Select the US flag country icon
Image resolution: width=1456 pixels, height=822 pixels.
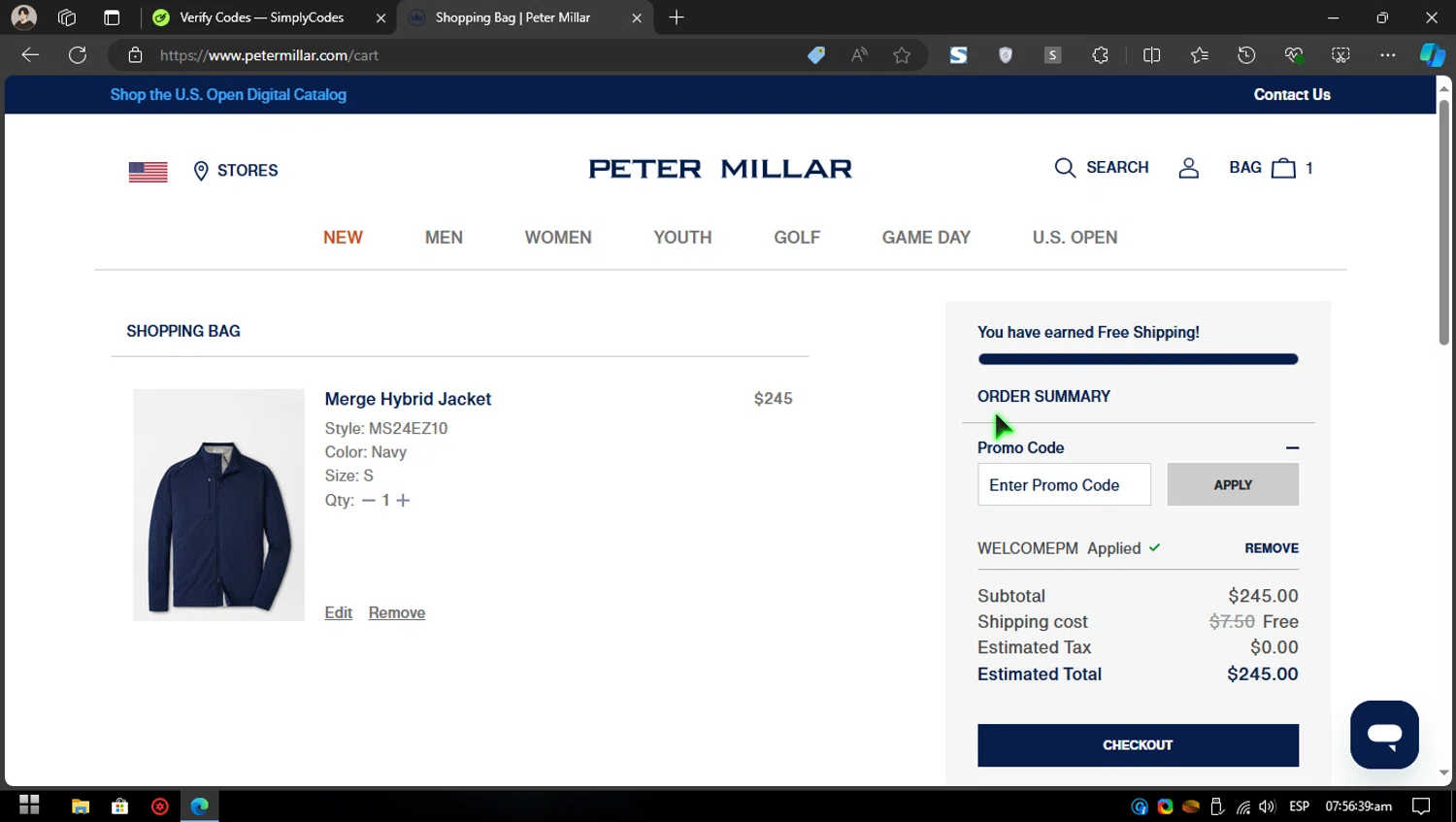pyautogui.click(x=148, y=172)
